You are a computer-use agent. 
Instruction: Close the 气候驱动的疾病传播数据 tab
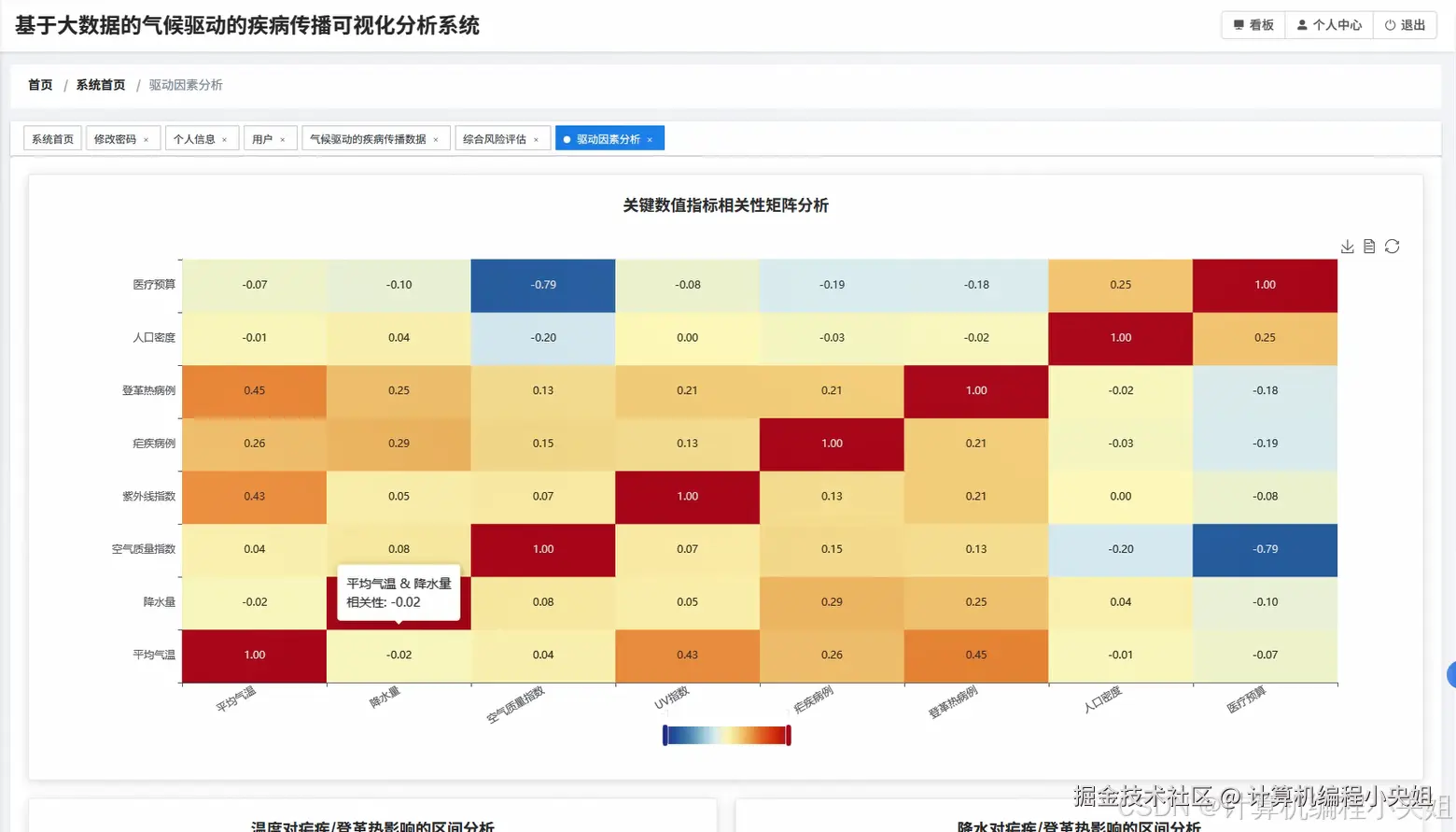tap(434, 137)
